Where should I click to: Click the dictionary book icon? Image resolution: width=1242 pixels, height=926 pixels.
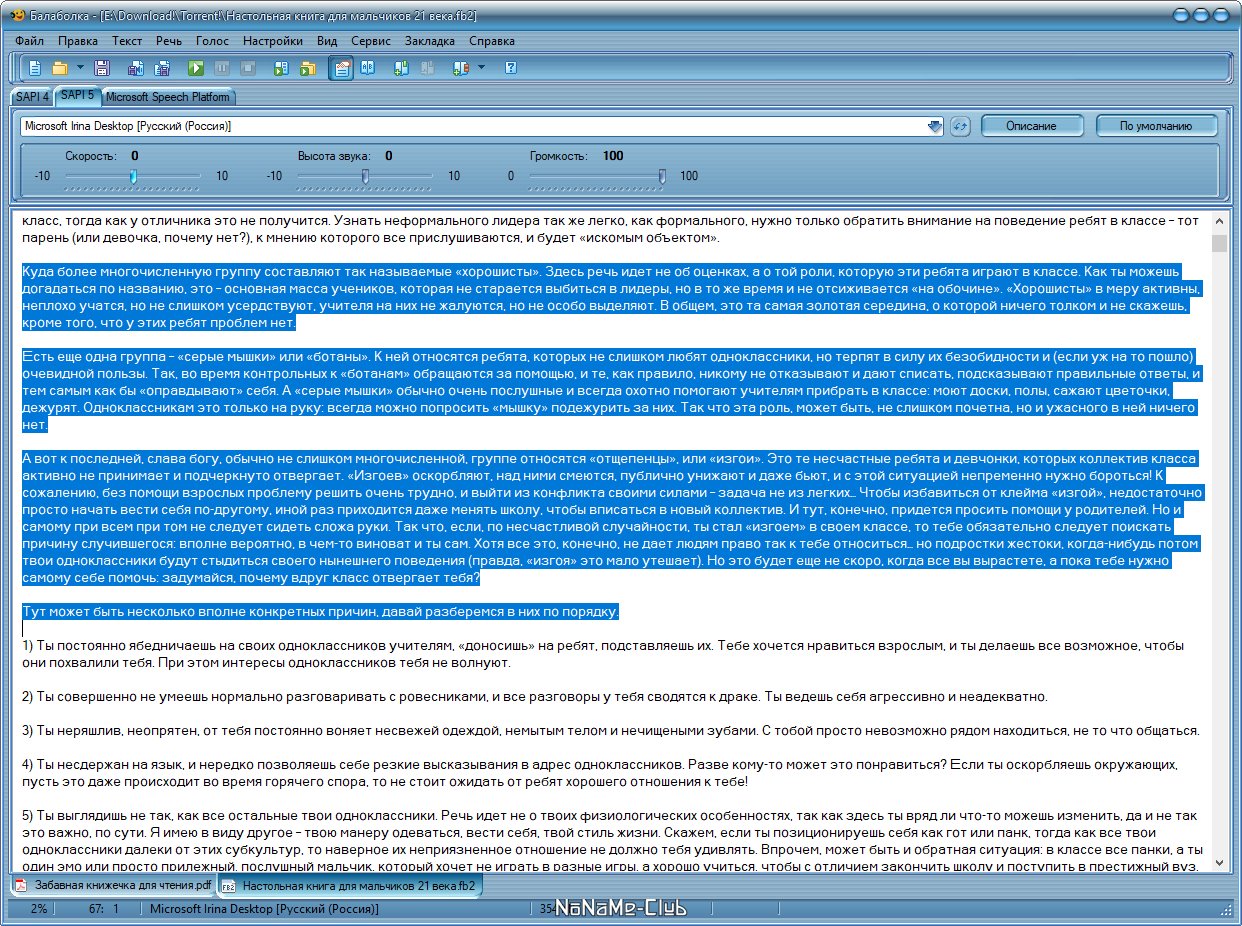click(367, 68)
